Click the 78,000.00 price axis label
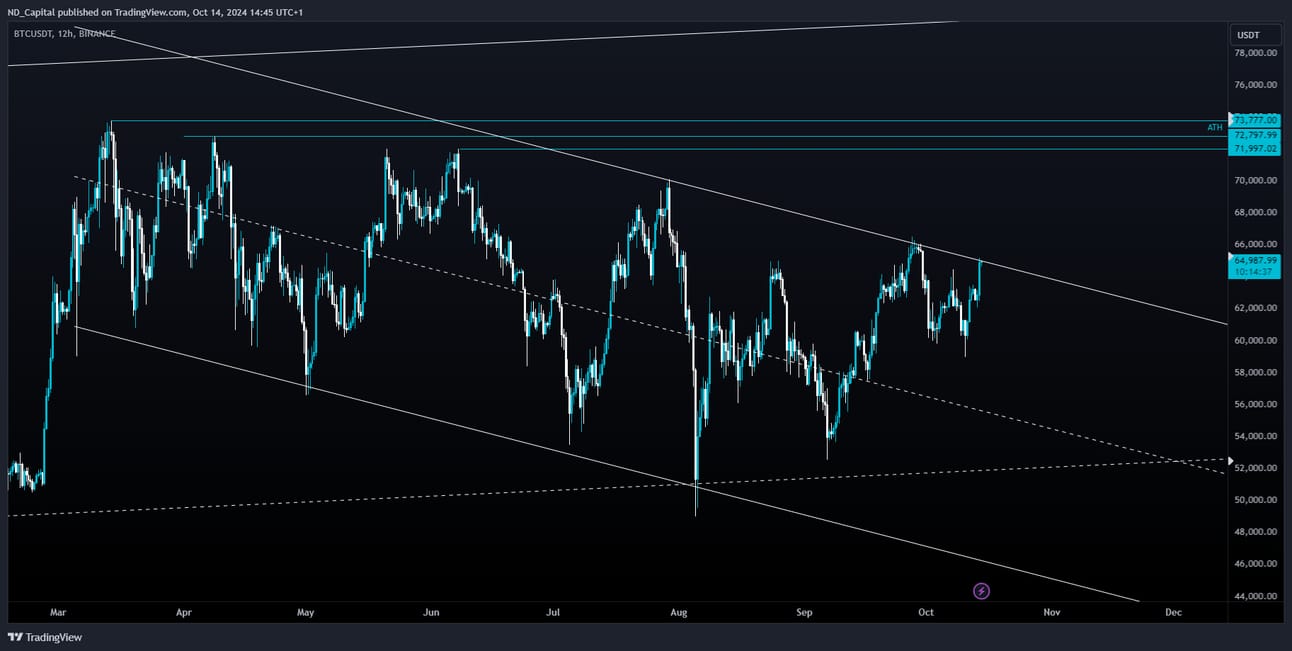 tap(1256, 53)
